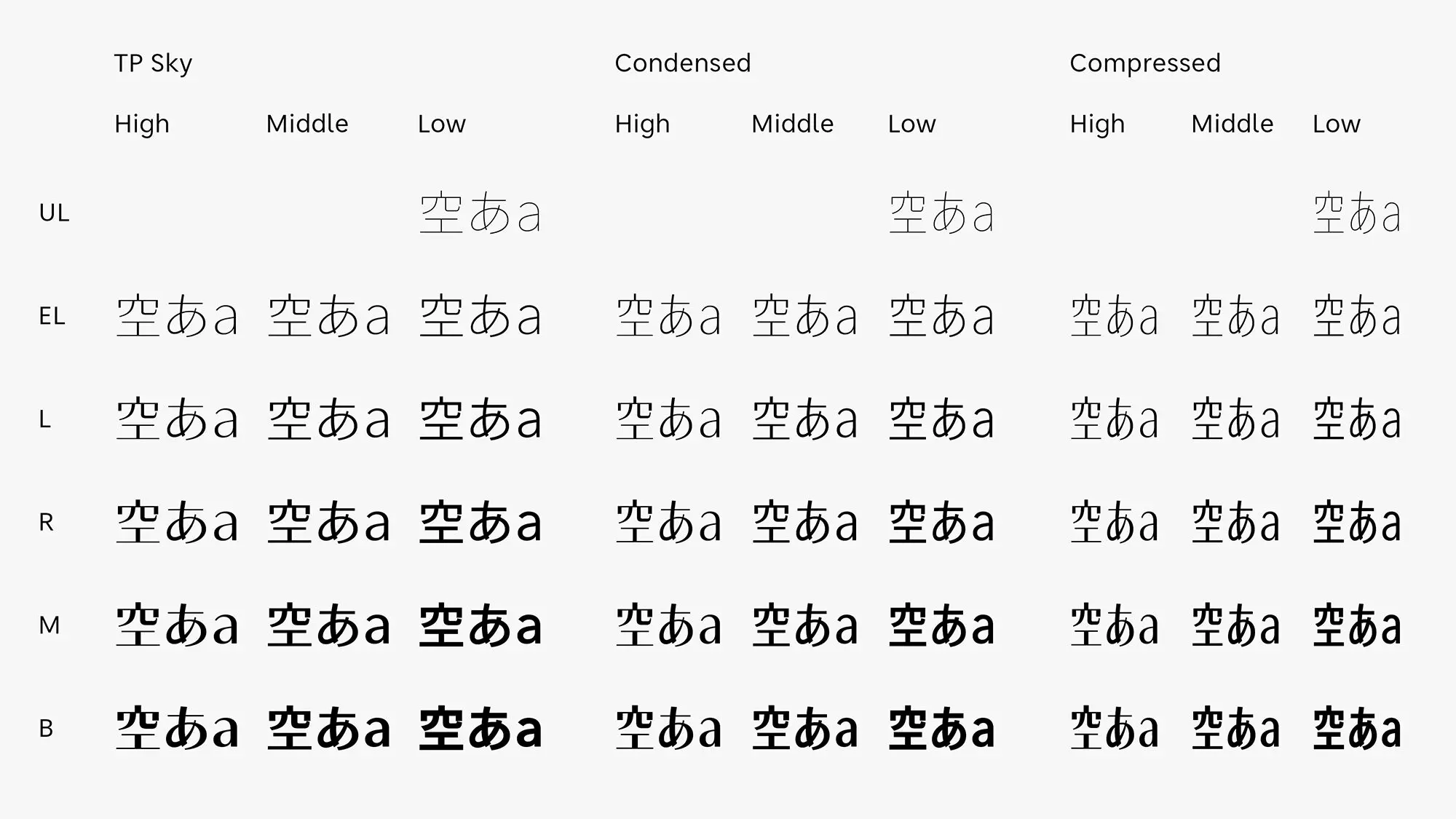The width and height of the screenshot is (1456, 819).
Task: Click the TP Sky Middle R sample
Action: click(x=329, y=523)
